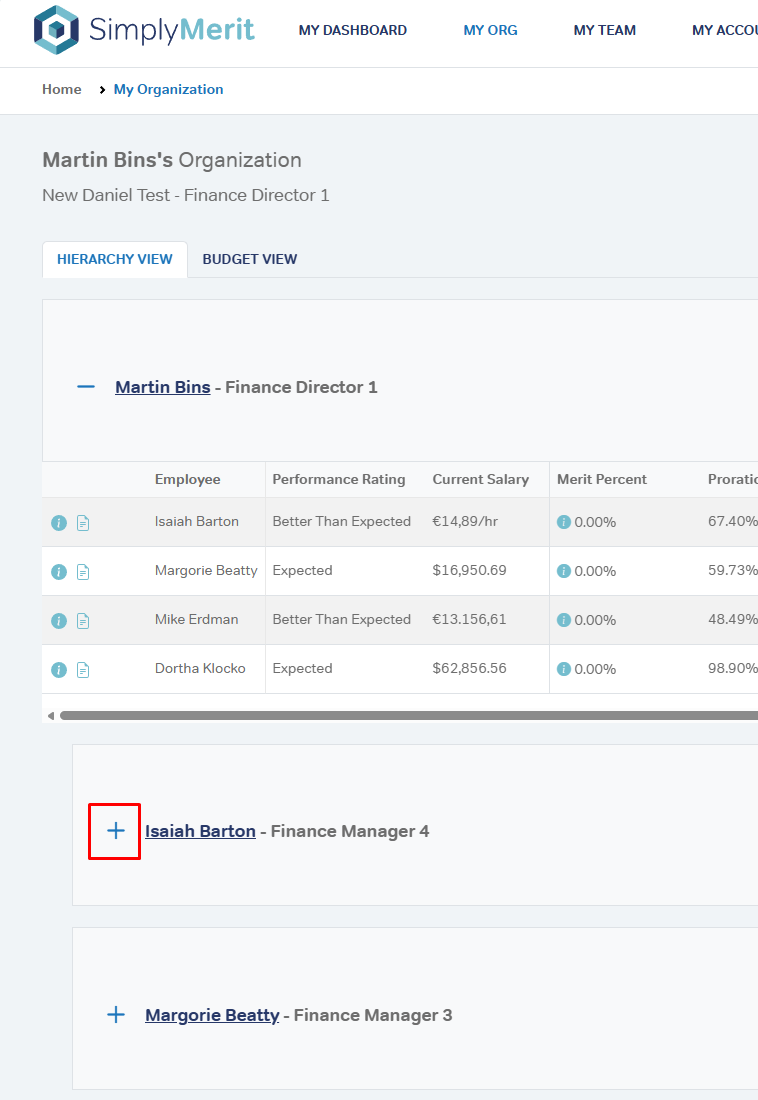This screenshot has width=758, height=1100.
Task: Collapse Martin Bins Finance Director section
Action: (86, 387)
